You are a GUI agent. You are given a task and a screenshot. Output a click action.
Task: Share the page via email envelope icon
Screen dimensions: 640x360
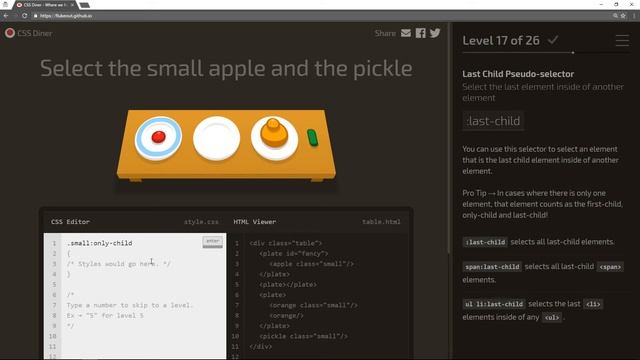pyautogui.click(x=406, y=33)
